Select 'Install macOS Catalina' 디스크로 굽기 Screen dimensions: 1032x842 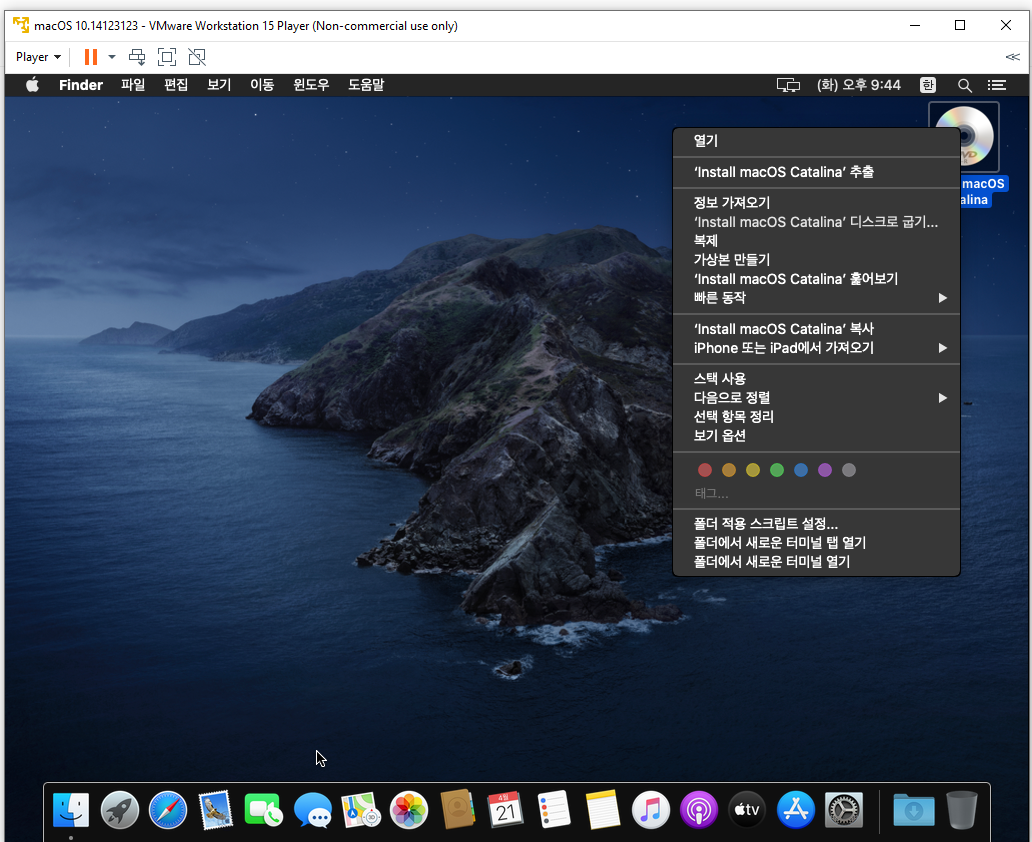pos(816,222)
